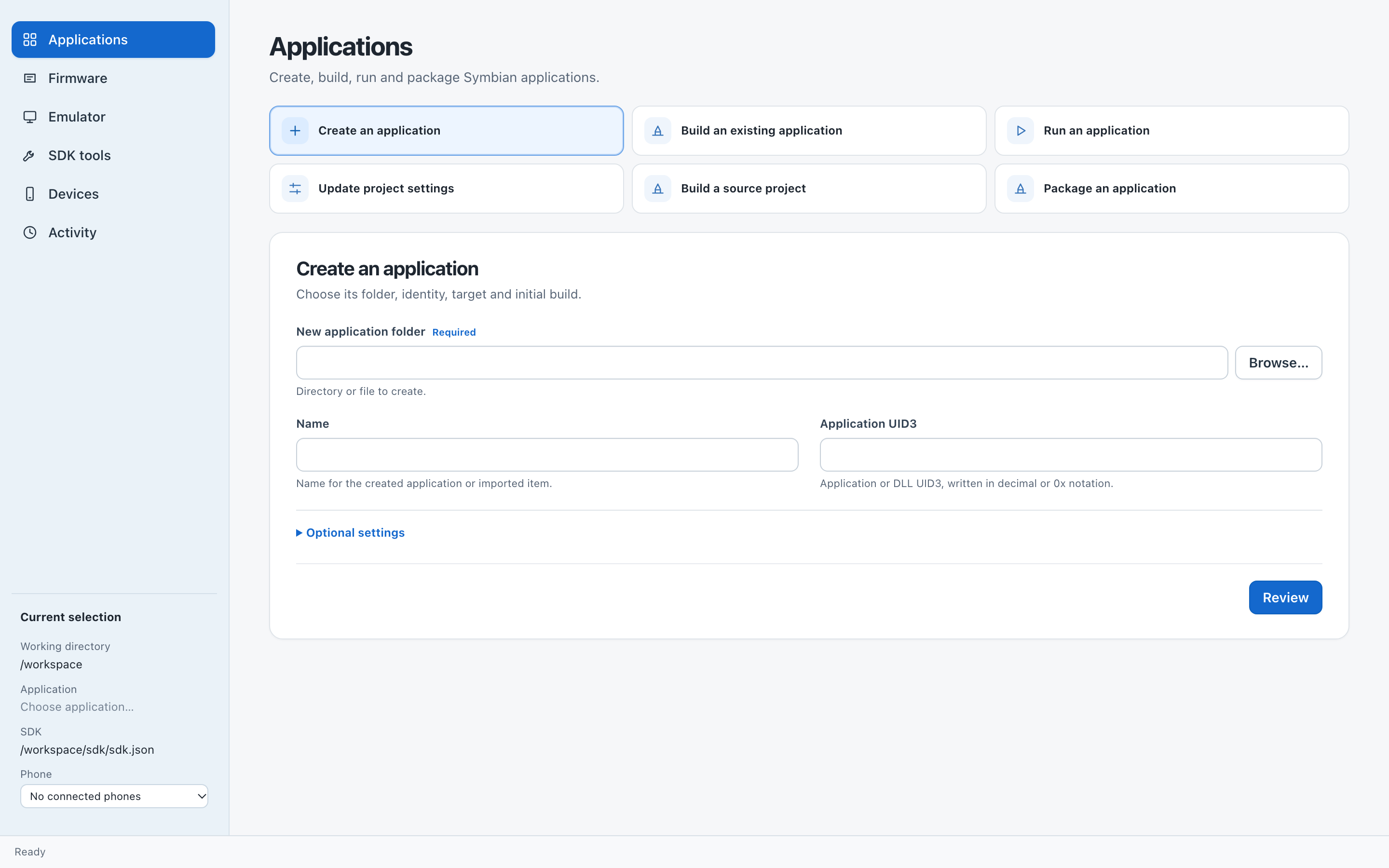Focus the New application folder field
Screen dimensions: 1389x868
762,363
